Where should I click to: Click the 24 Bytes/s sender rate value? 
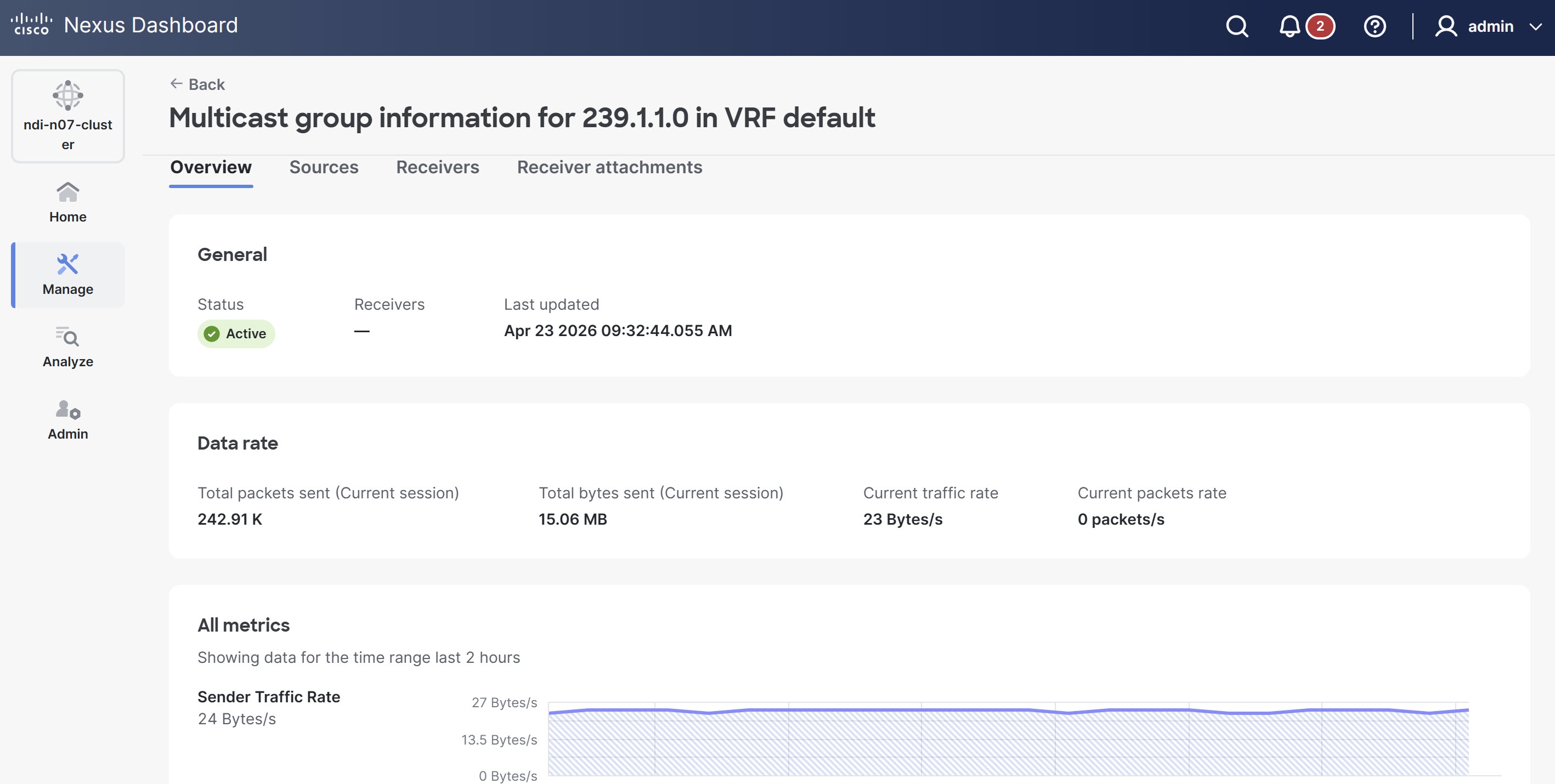[x=236, y=719]
